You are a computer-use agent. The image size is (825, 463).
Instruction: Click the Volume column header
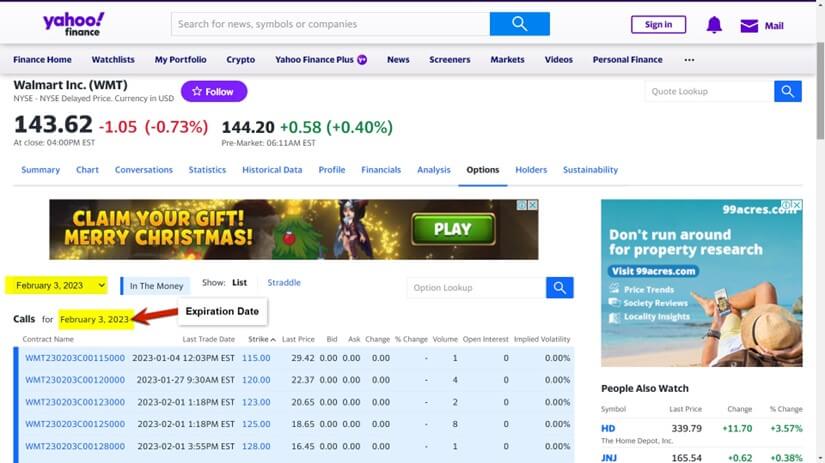445,339
